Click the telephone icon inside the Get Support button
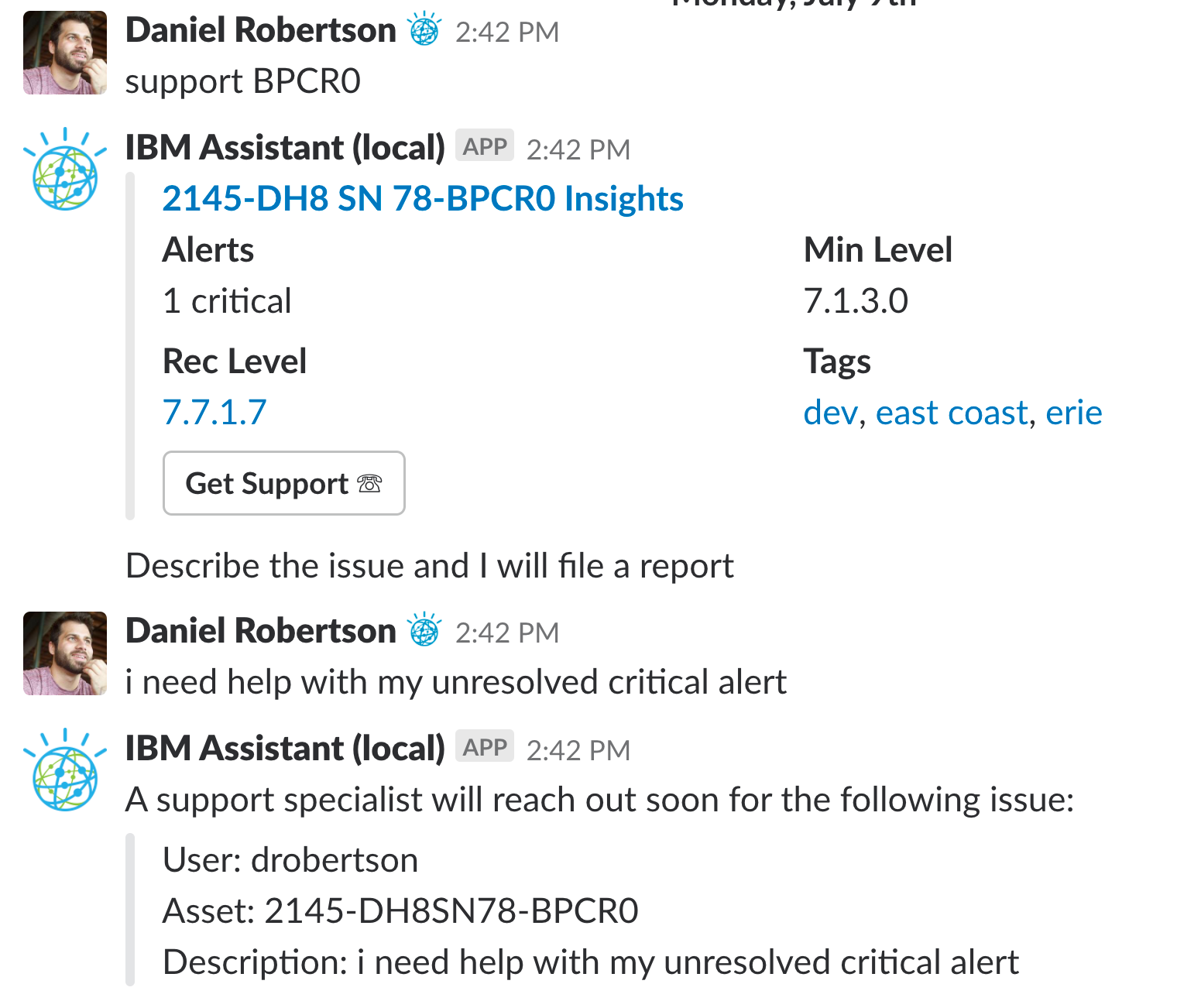This screenshot has height=1008, width=1177. coord(369,483)
